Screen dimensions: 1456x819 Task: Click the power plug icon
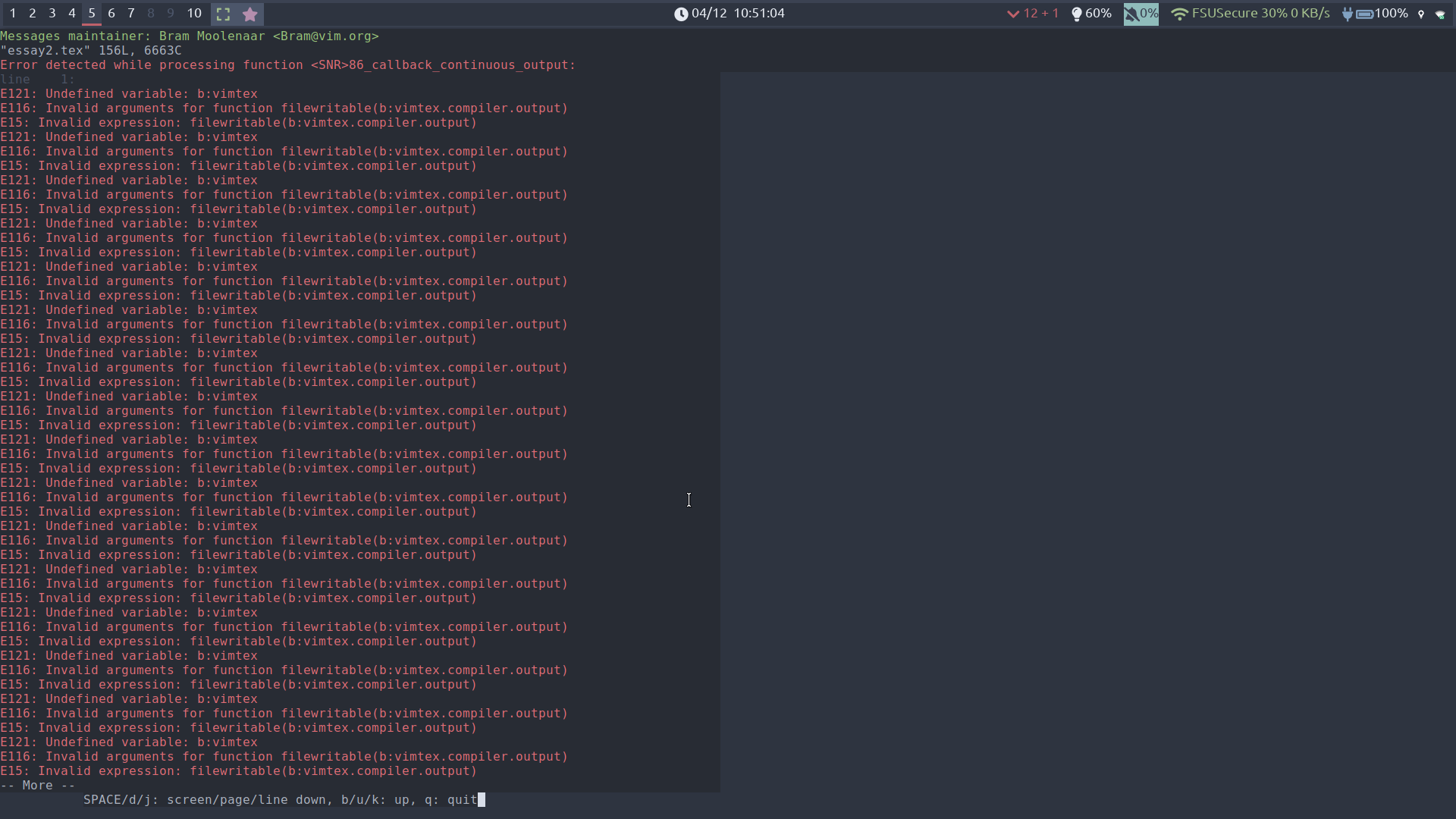pos(1348,14)
